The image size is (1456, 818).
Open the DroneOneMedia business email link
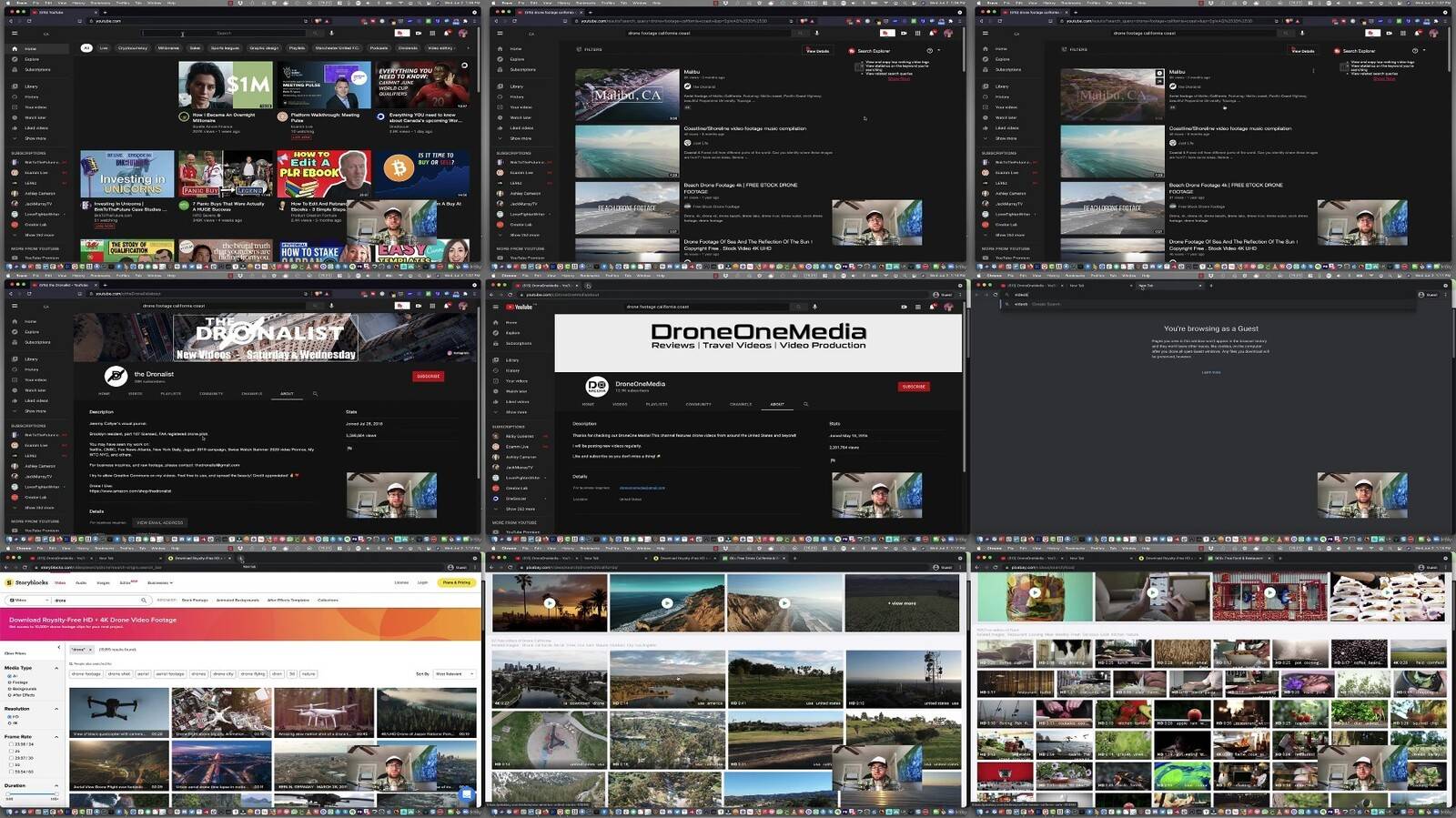pyautogui.click(x=642, y=488)
